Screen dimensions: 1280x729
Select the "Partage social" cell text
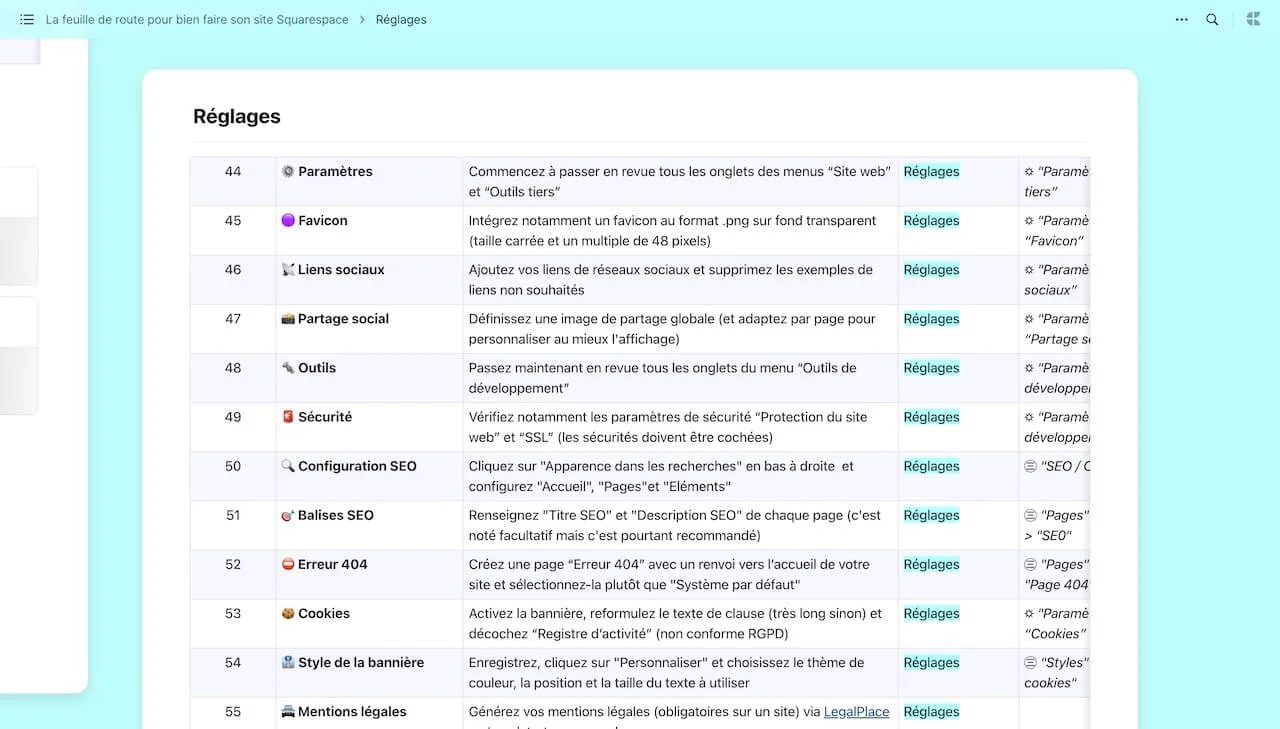[x=343, y=318]
